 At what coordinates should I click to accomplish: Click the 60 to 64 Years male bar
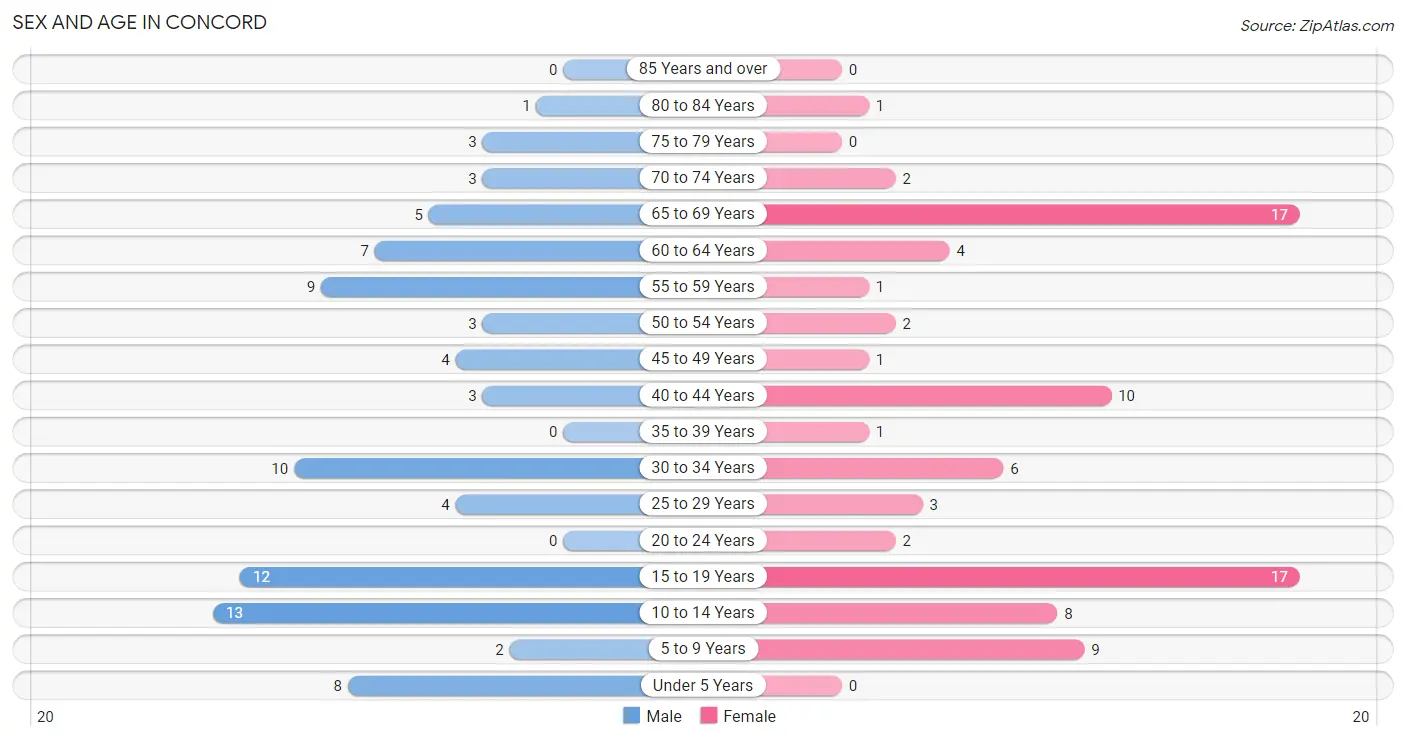point(509,251)
